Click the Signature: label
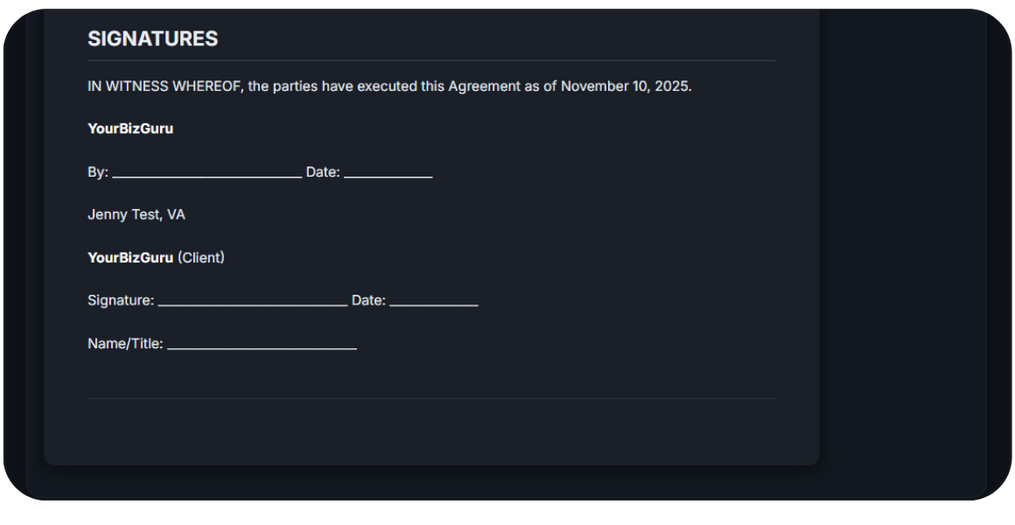 [x=121, y=300]
